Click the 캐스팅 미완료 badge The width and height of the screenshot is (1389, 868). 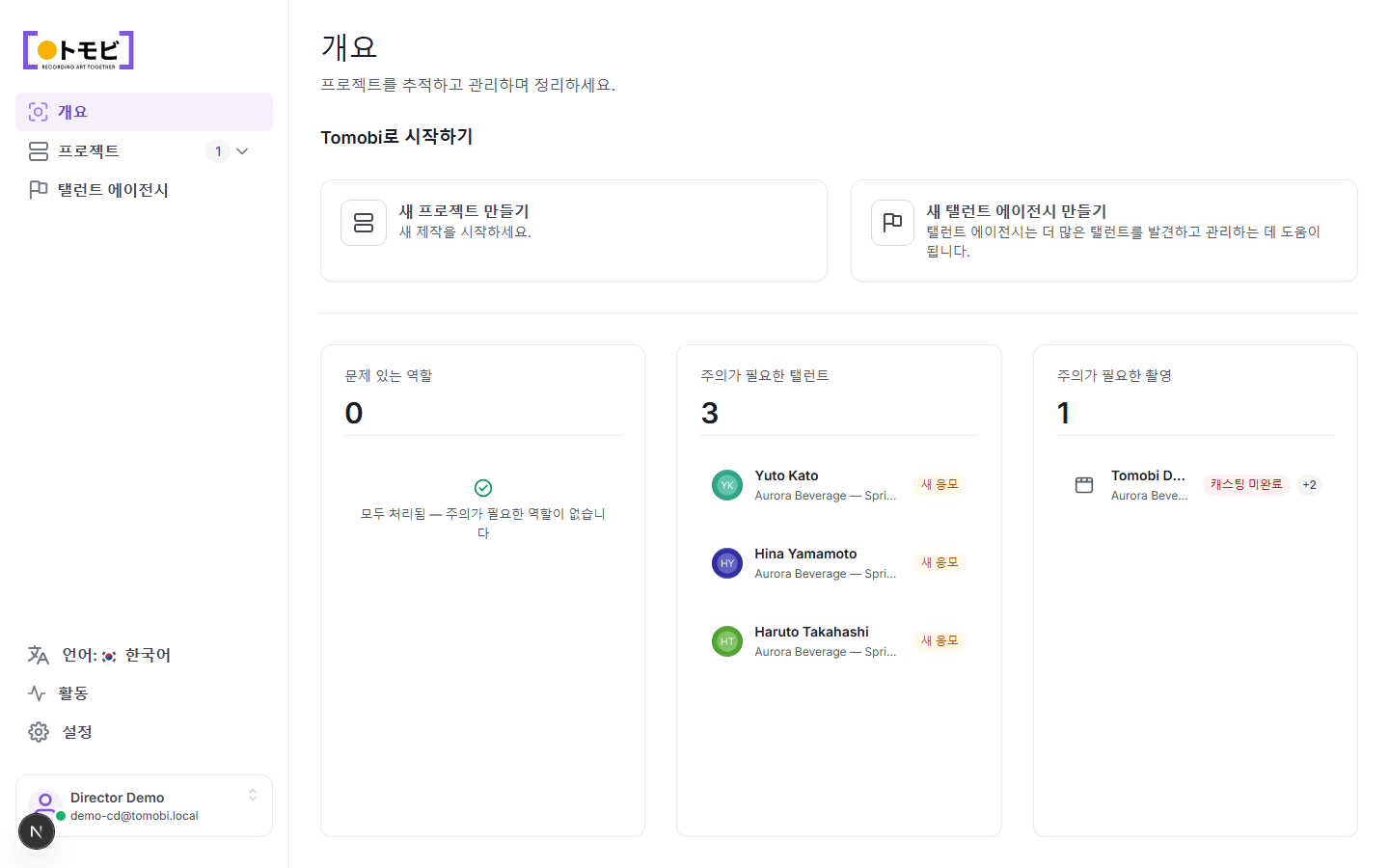(1246, 484)
